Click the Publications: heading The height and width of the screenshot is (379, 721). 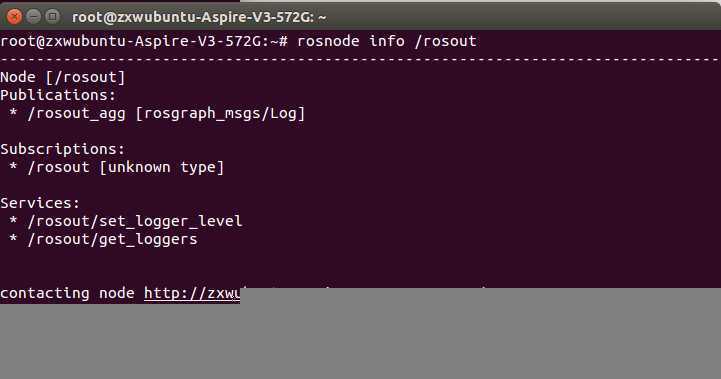click(58, 95)
